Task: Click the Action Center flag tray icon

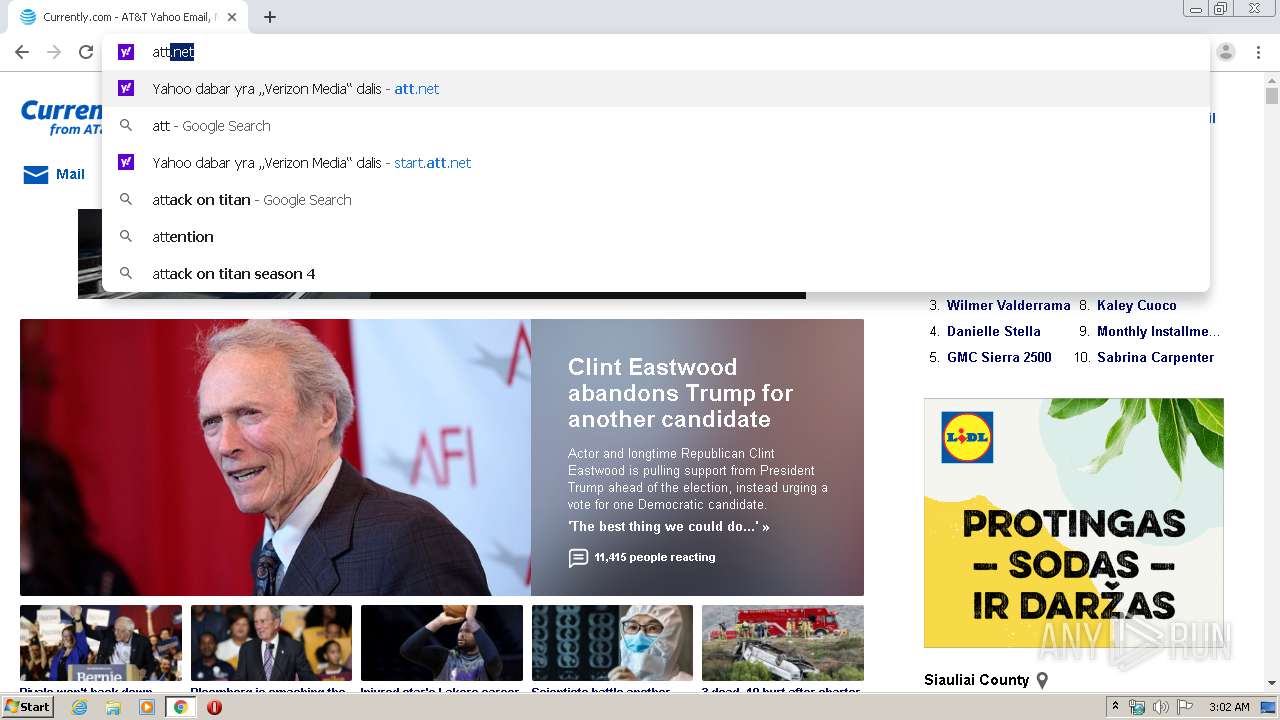Action: [1185, 707]
